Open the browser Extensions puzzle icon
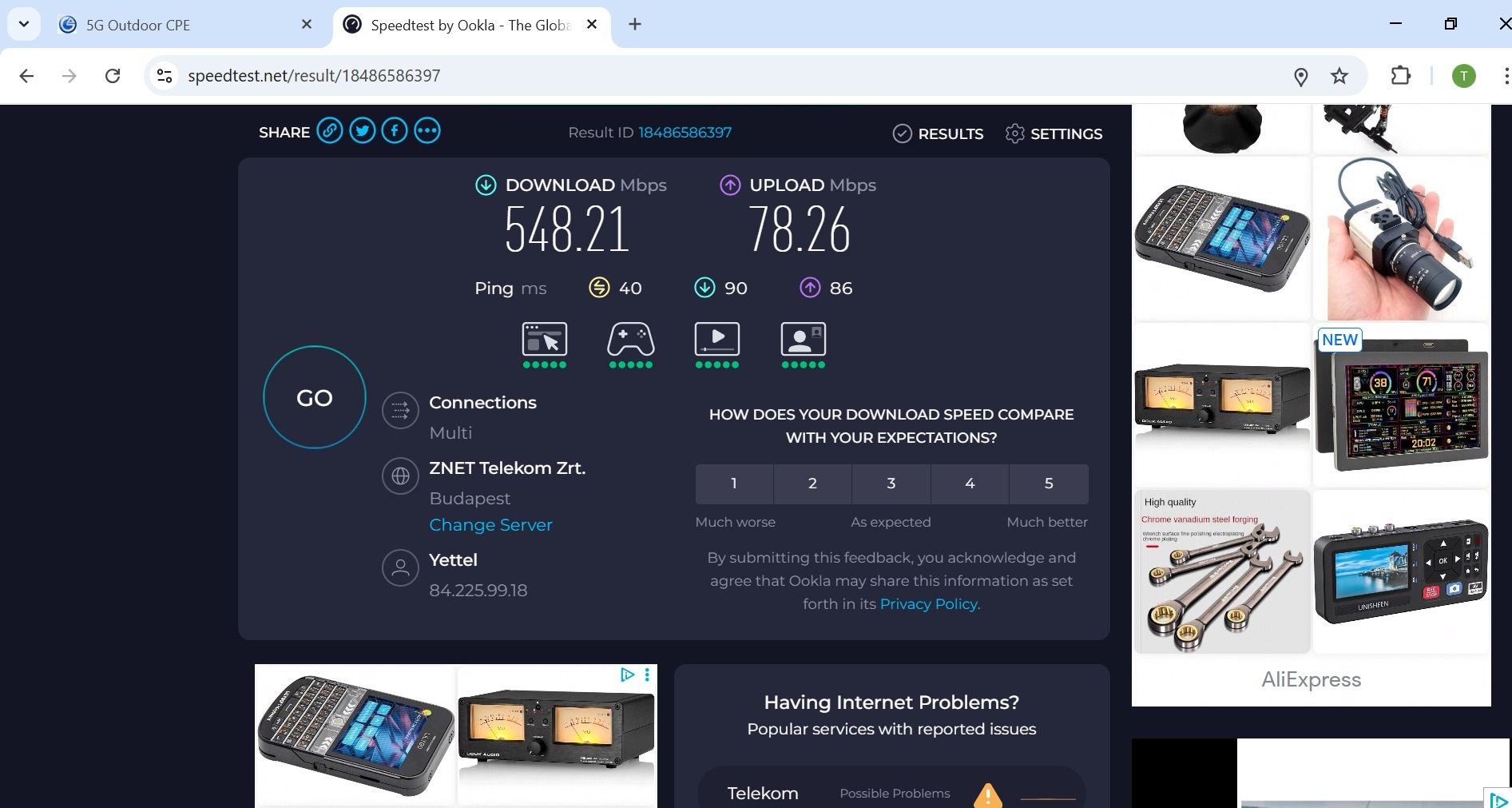Screen dimensions: 1512x808 click(1401, 76)
